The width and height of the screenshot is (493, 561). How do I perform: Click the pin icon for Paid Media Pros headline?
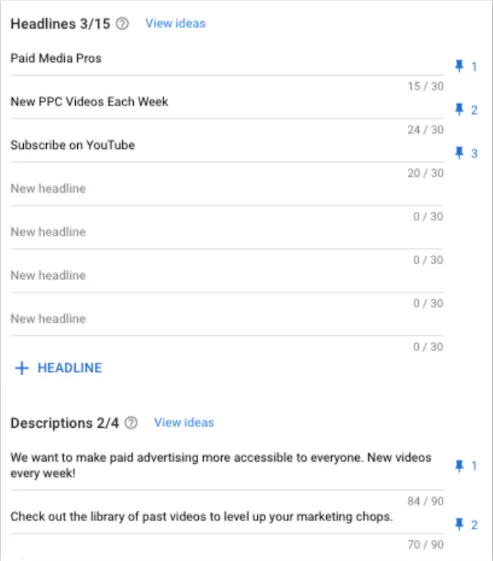[x=459, y=66]
